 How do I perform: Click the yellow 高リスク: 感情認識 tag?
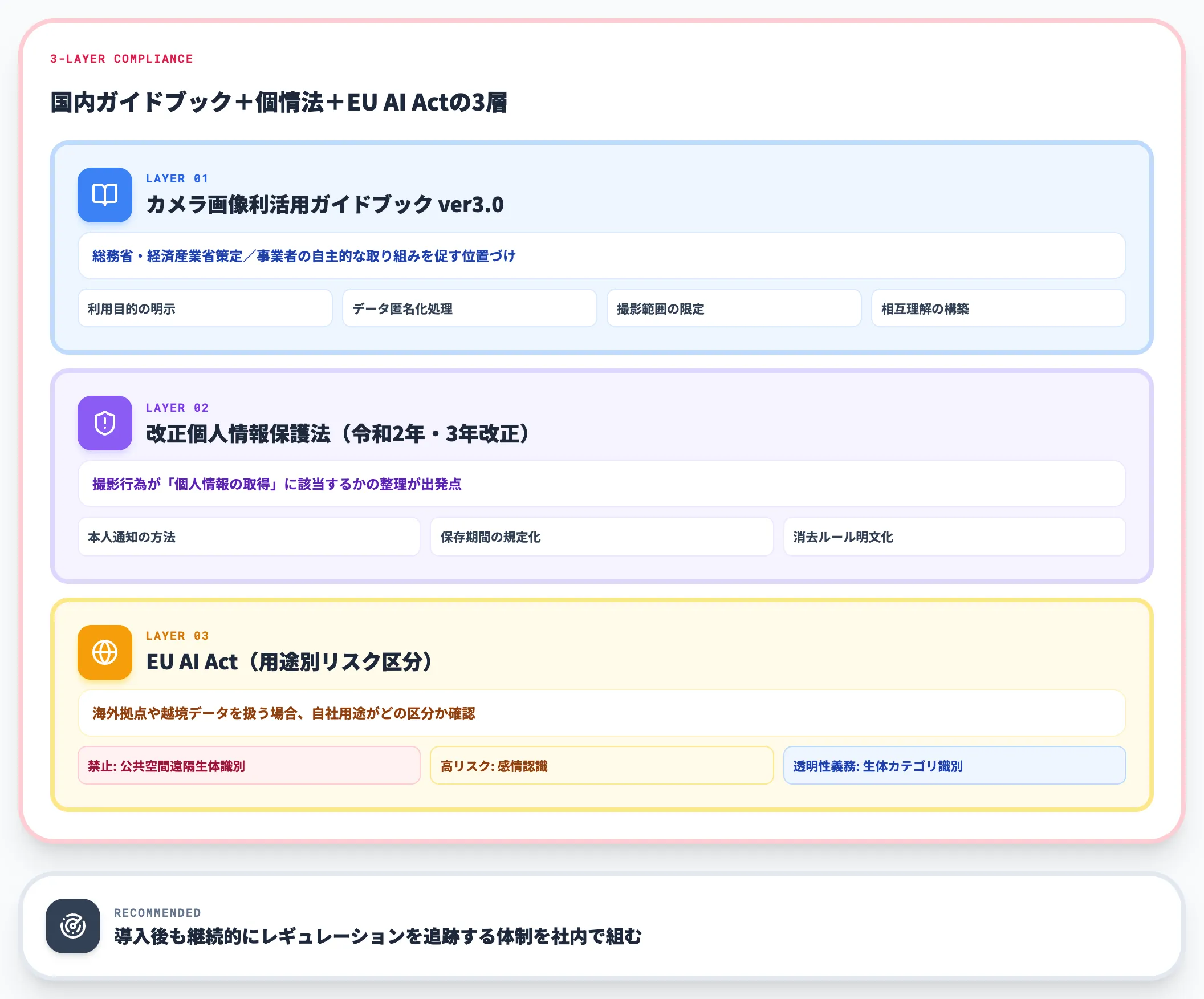point(601,766)
